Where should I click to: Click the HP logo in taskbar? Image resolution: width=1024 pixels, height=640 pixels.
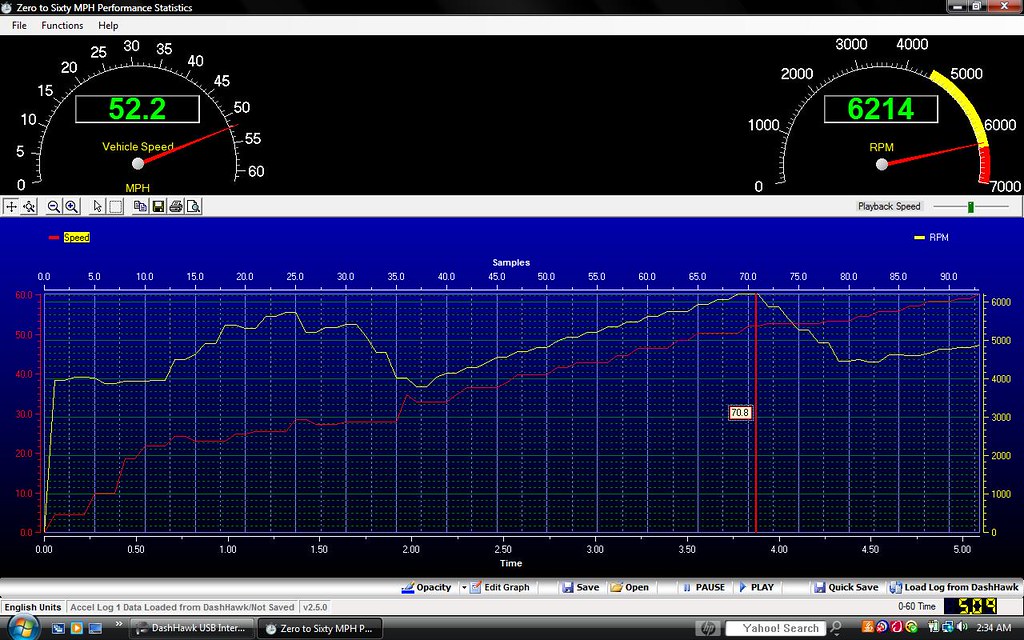707,628
